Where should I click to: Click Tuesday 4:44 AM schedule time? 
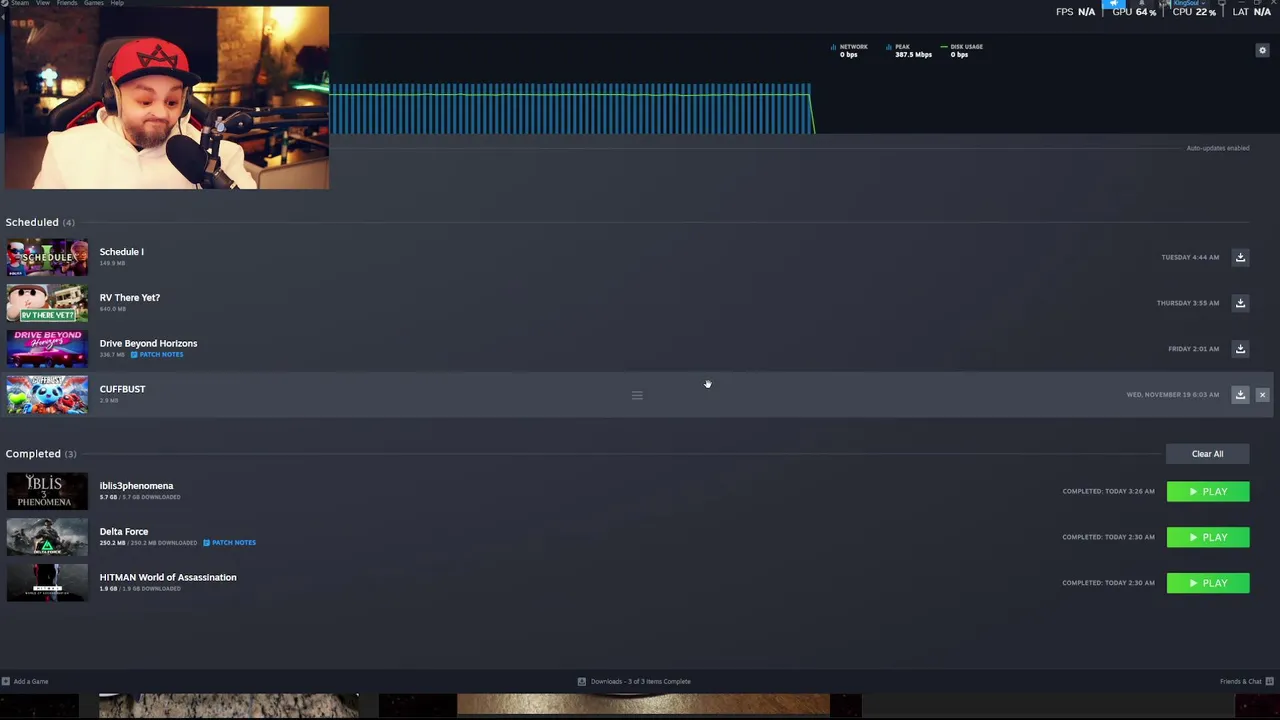1190,257
